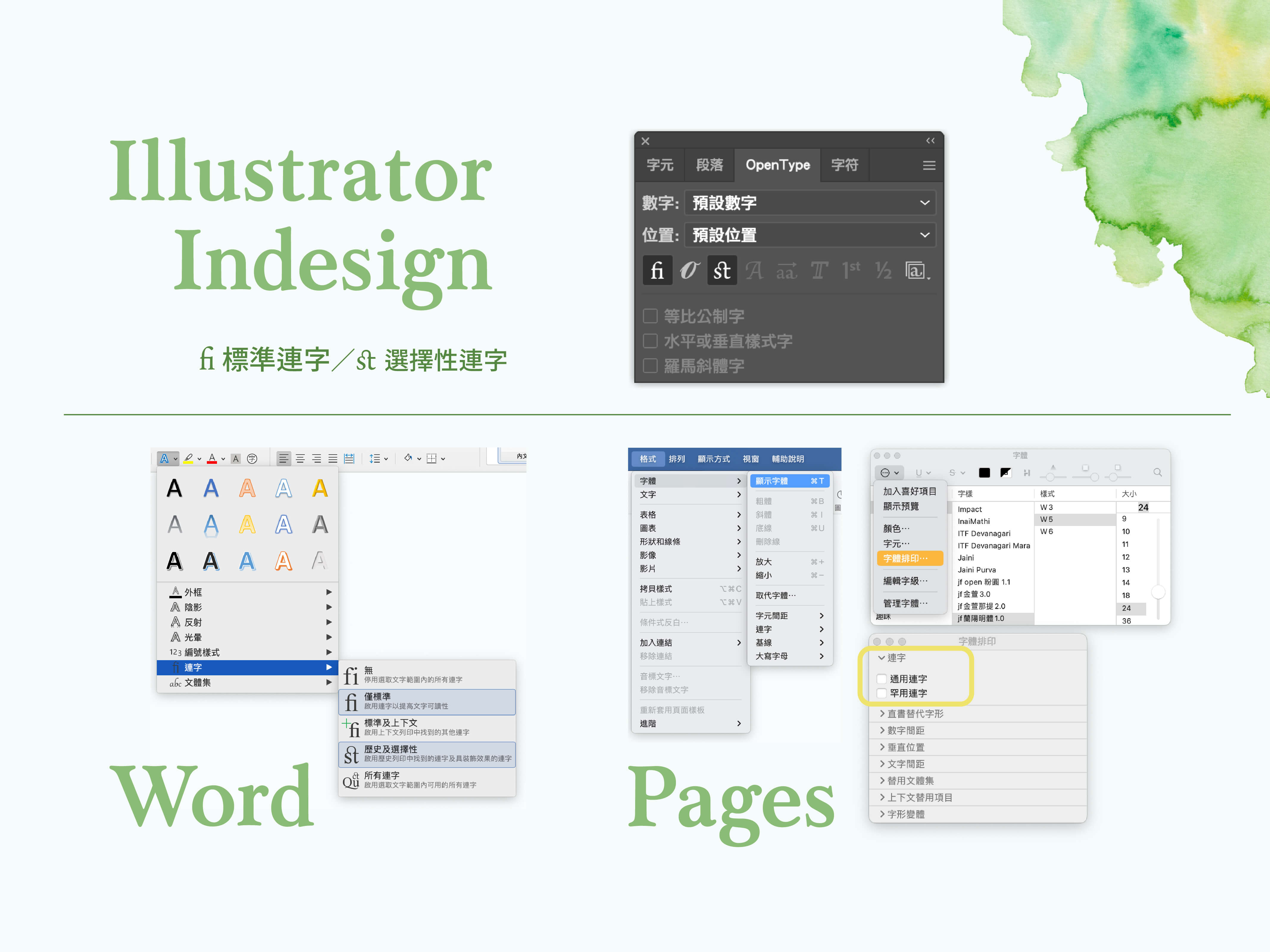Pick the blue A text effect thumbnail in top row
This screenshot has width=1270, height=952.
coord(211,488)
